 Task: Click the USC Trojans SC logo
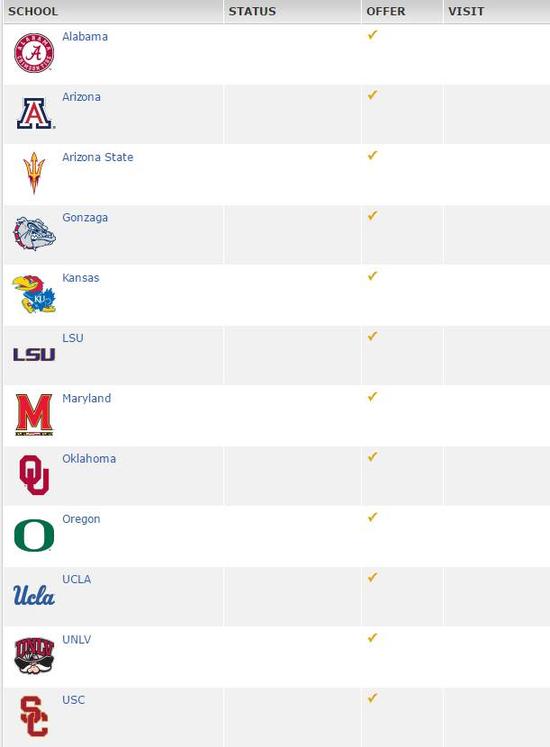point(34,716)
